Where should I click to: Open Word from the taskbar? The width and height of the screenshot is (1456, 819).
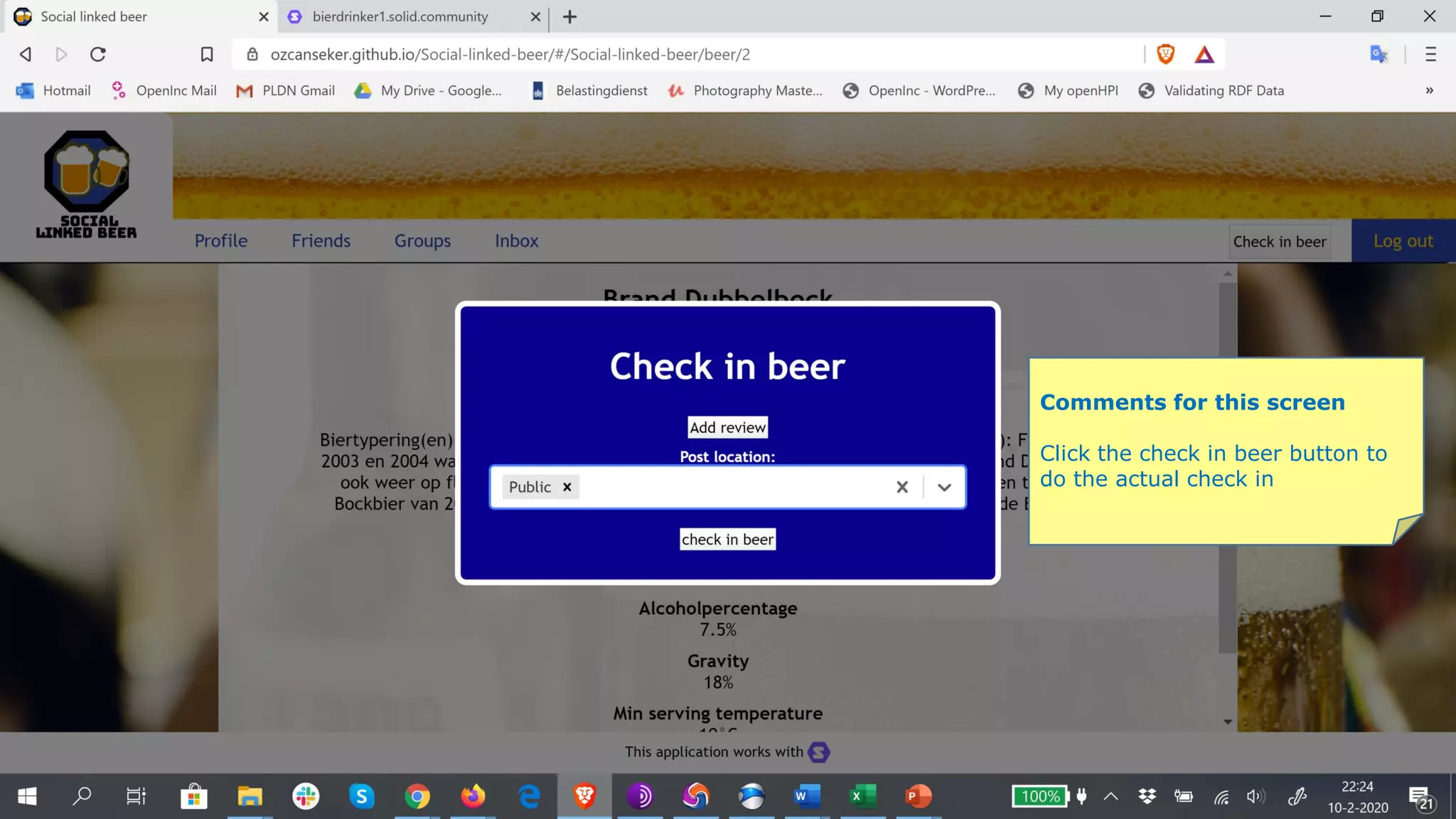click(807, 796)
